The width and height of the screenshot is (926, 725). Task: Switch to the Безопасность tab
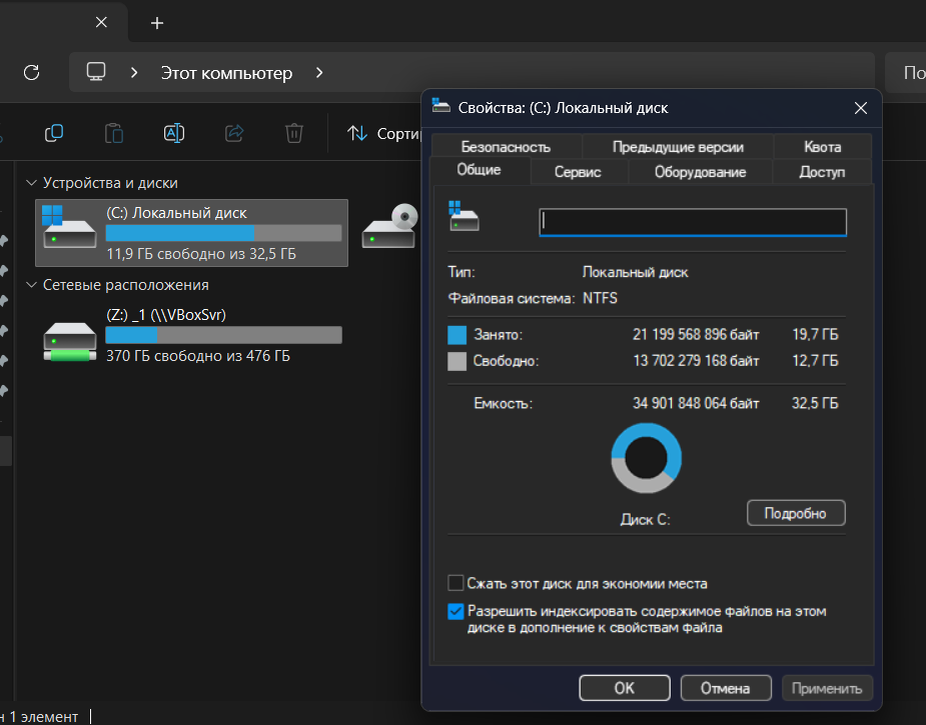(x=506, y=147)
